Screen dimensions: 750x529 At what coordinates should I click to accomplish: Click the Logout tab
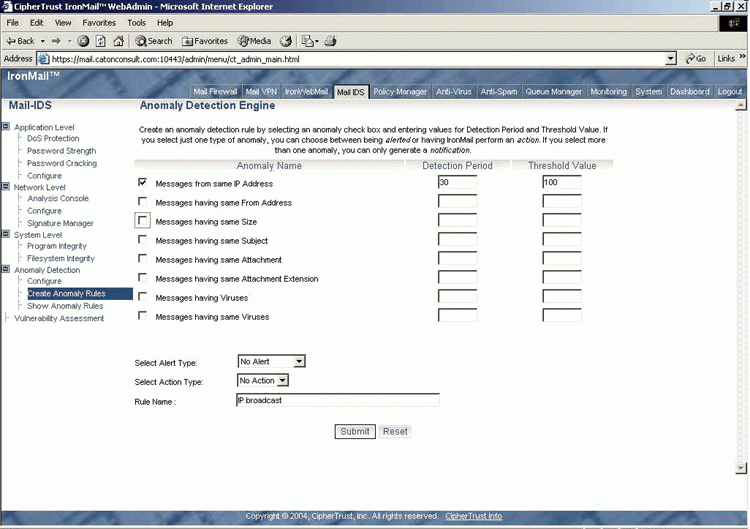pos(729,92)
